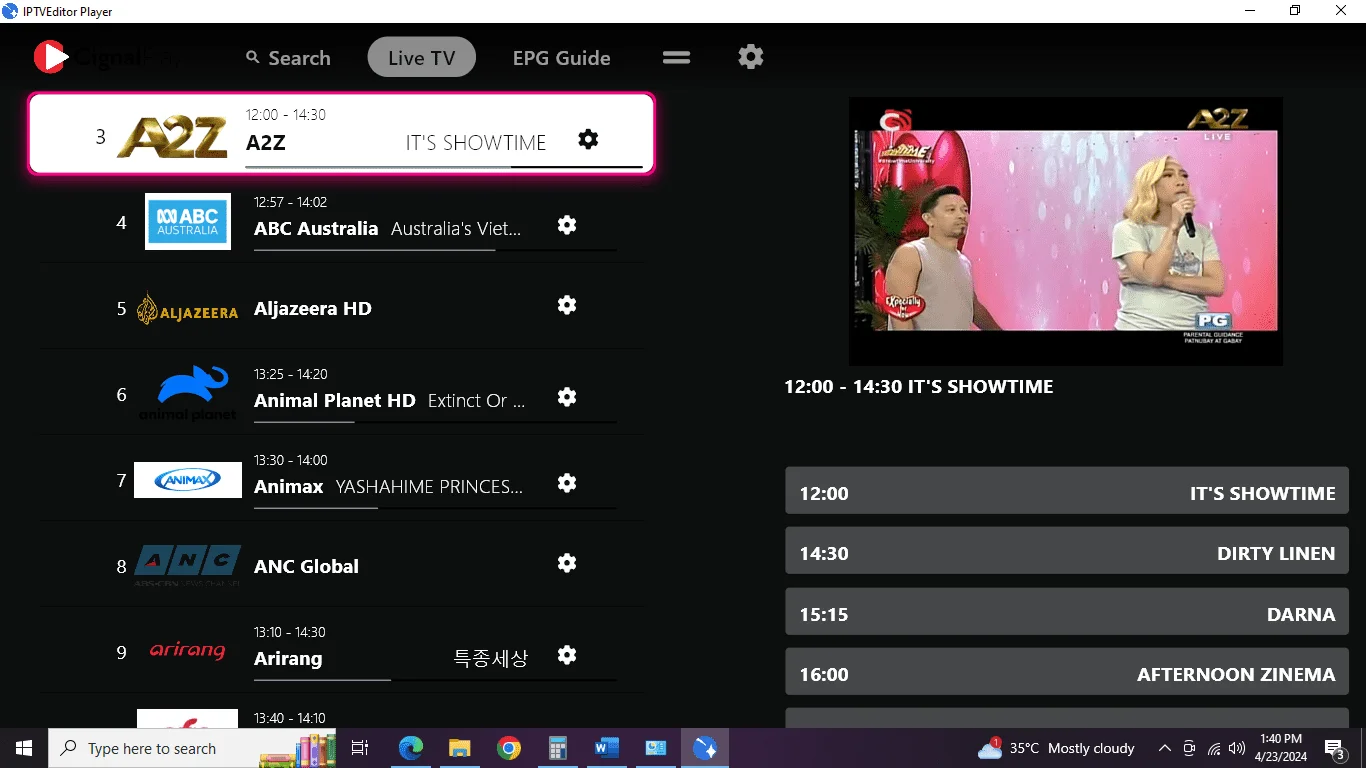Launch Microsoft Edge from the taskbar
The image size is (1366, 768).
(411, 748)
